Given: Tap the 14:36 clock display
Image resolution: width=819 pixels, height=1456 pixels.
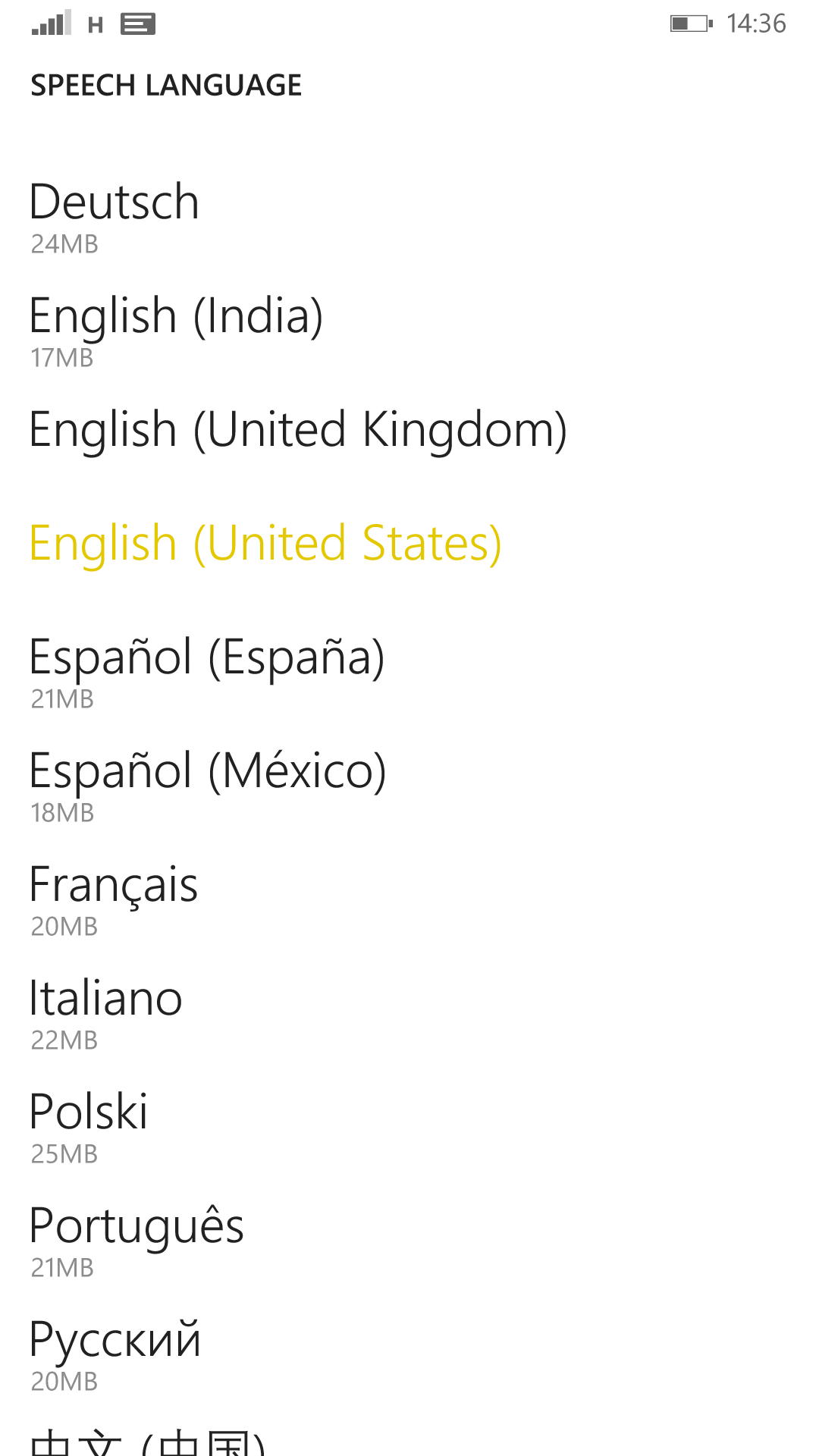Looking at the screenshot, I should point(756,24).
